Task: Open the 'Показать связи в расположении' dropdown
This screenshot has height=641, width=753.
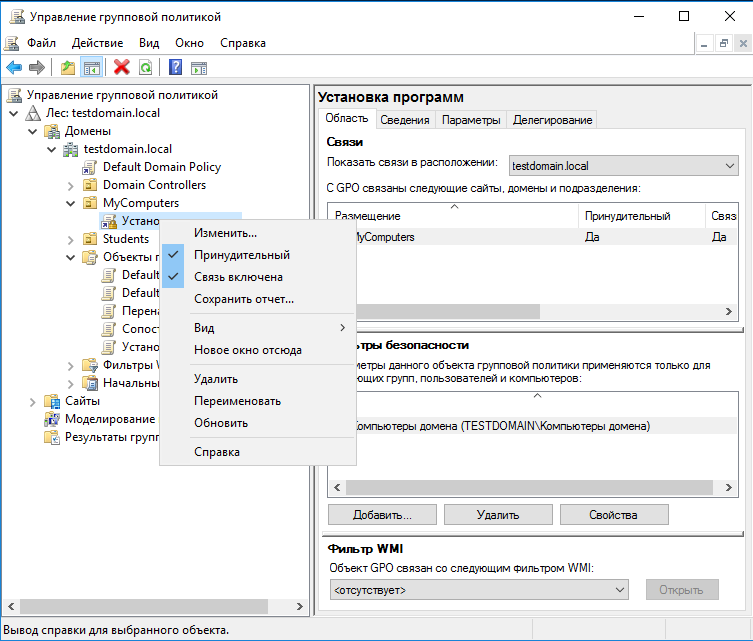Action: click(622, 164)
